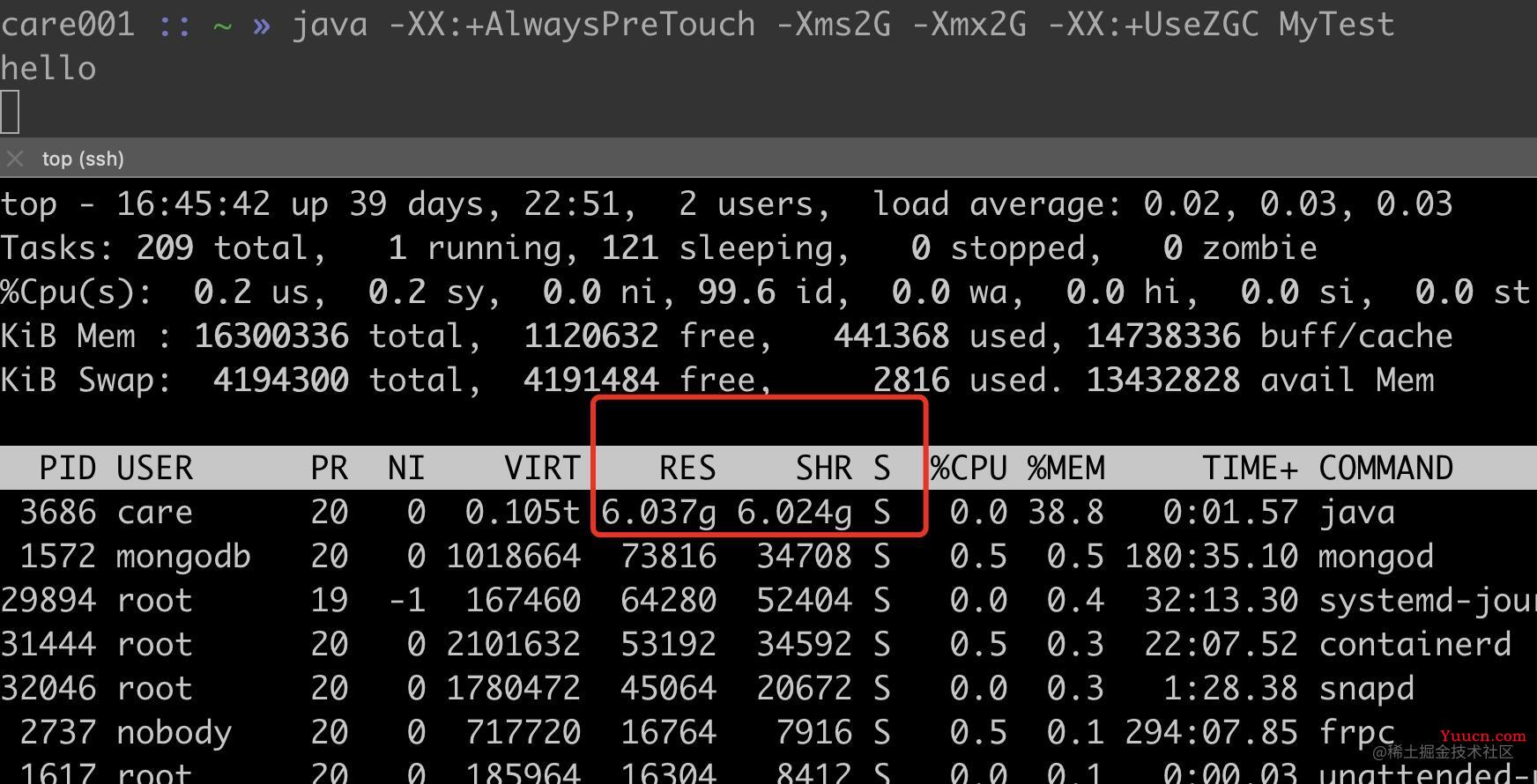Click the mongod command name
The height and width of the screenshot is (784, 1537).
(1376, 558)
